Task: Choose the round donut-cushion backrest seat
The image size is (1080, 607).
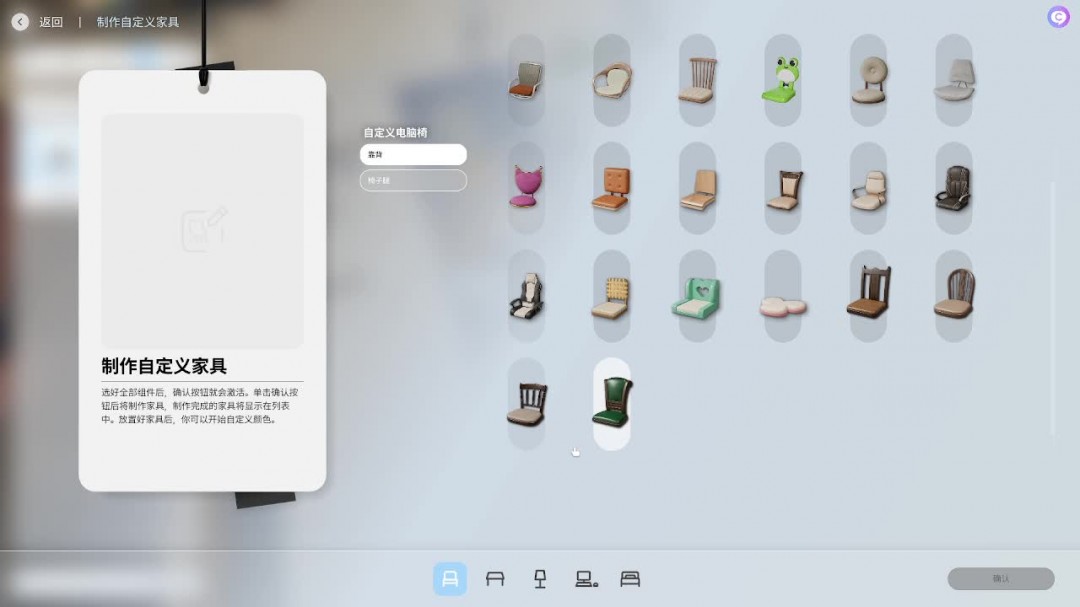Action: [868, 80]
